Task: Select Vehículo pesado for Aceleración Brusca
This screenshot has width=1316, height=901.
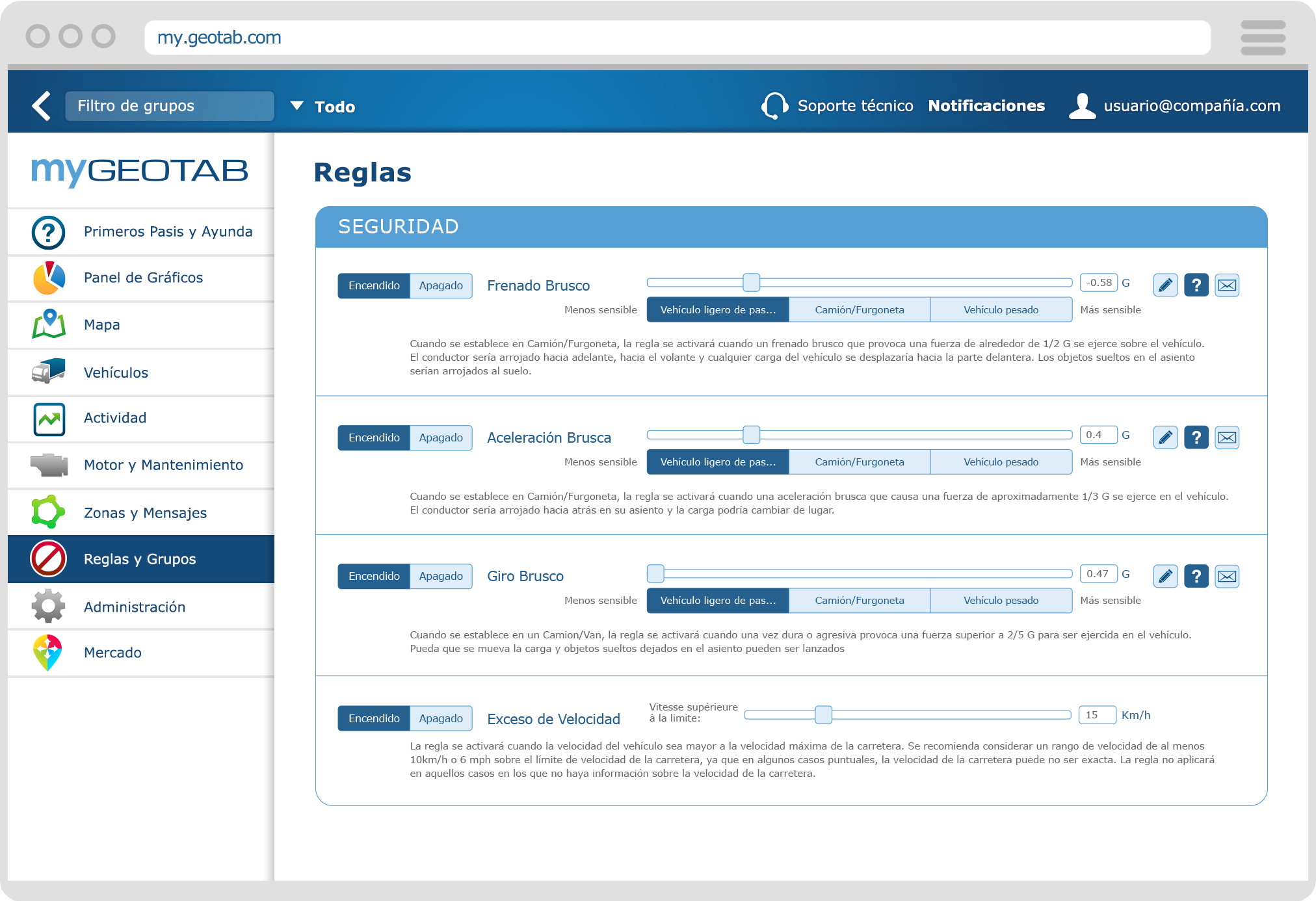Action: (1001, 462)
